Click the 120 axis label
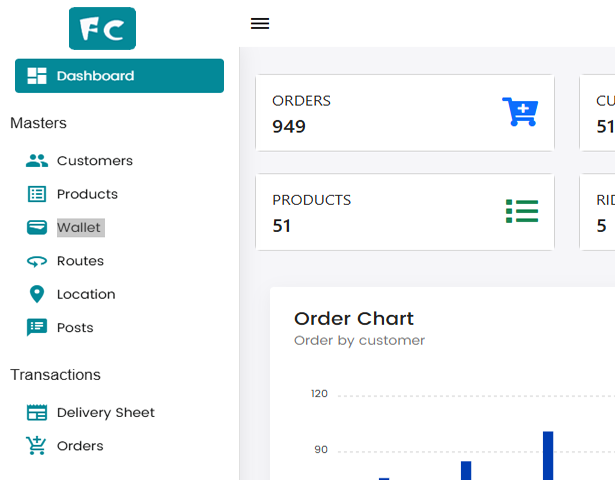This screenshot has height=480, width=615. (319, 394)
